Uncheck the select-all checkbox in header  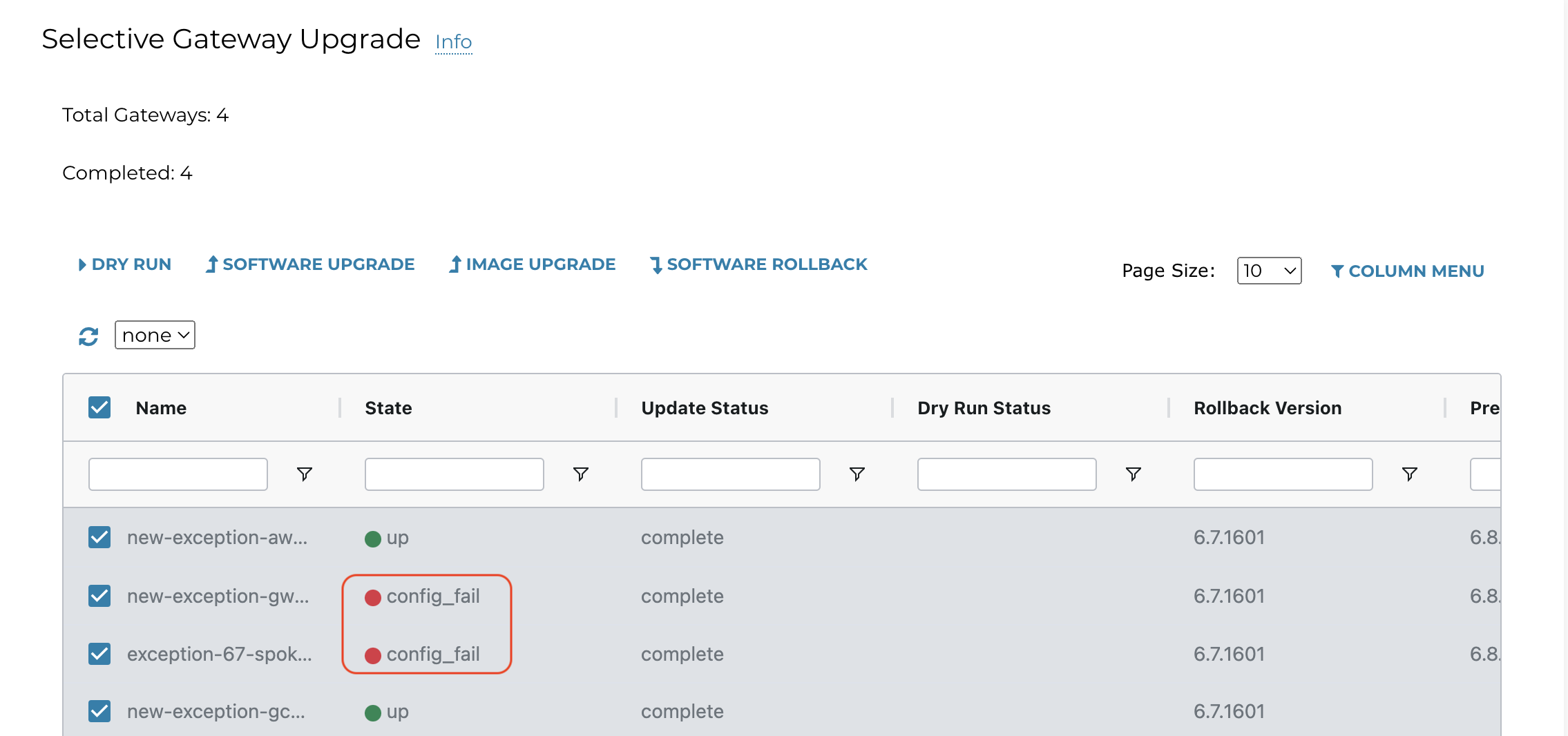(99, 407)
